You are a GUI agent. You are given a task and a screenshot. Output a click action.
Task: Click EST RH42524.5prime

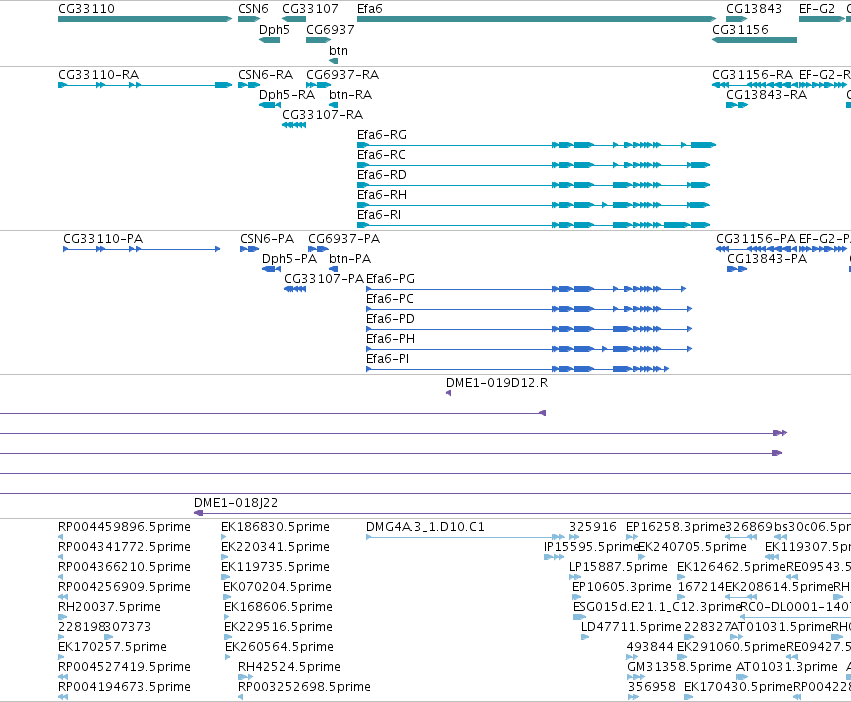(x=289, y=667)
